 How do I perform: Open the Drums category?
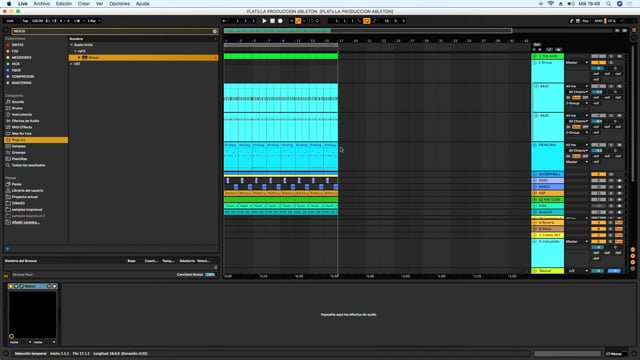tap(17, 108)
